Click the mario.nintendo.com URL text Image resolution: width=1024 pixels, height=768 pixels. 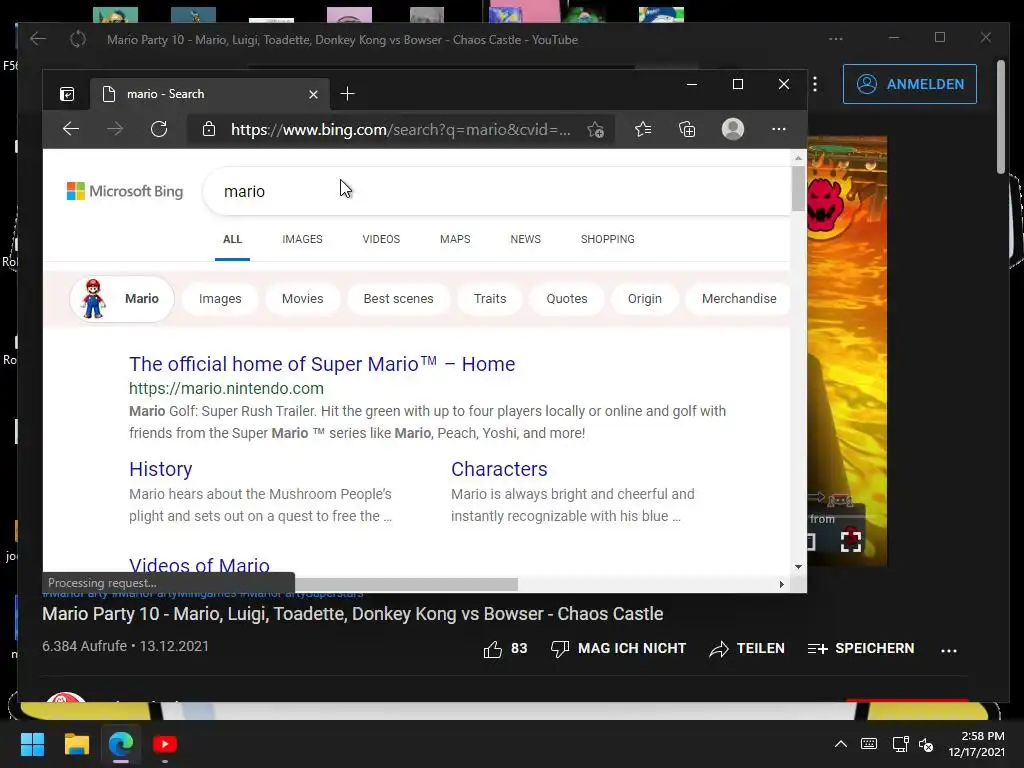pos(226,389)
